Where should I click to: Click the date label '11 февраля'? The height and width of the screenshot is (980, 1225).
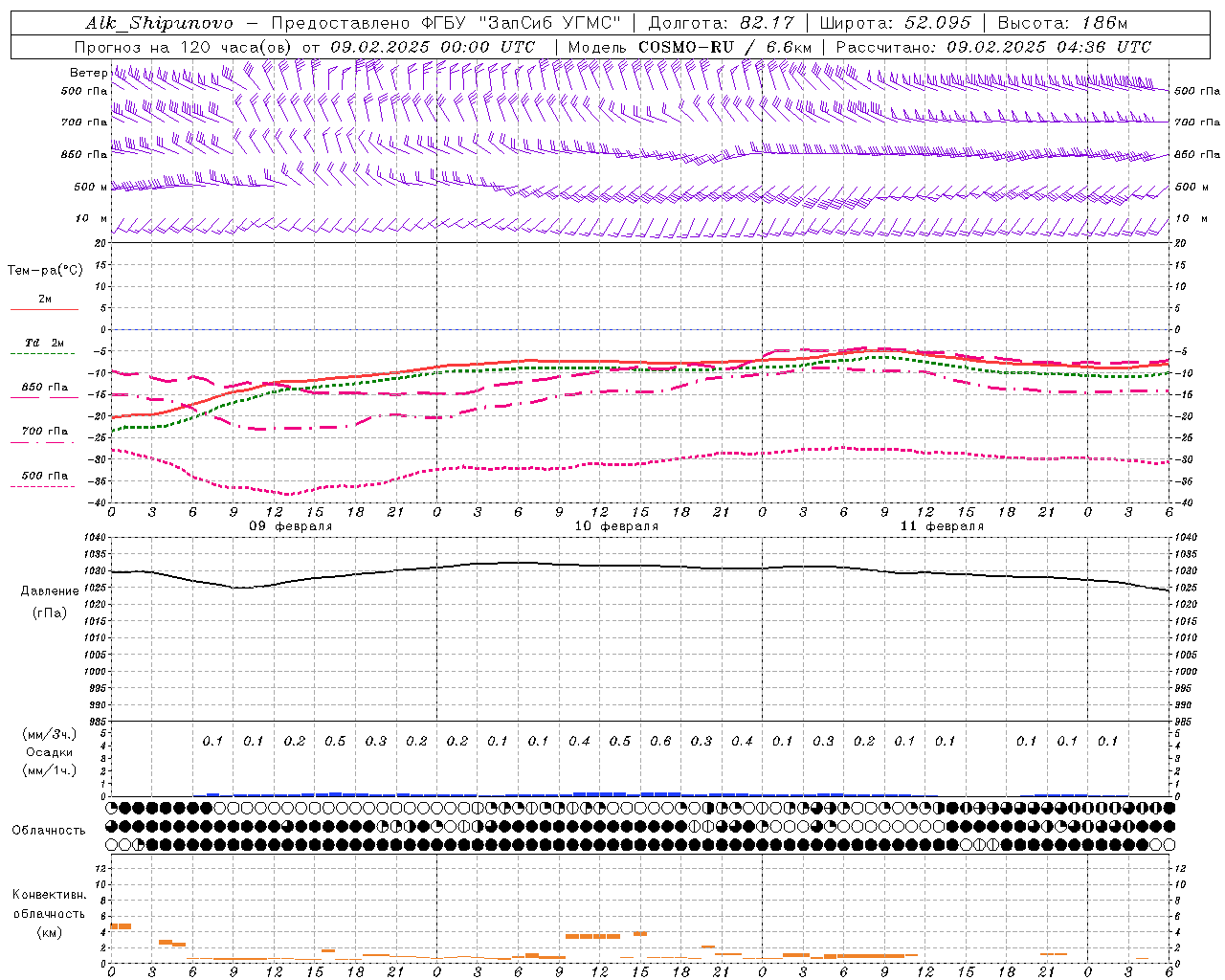[942, 526]
